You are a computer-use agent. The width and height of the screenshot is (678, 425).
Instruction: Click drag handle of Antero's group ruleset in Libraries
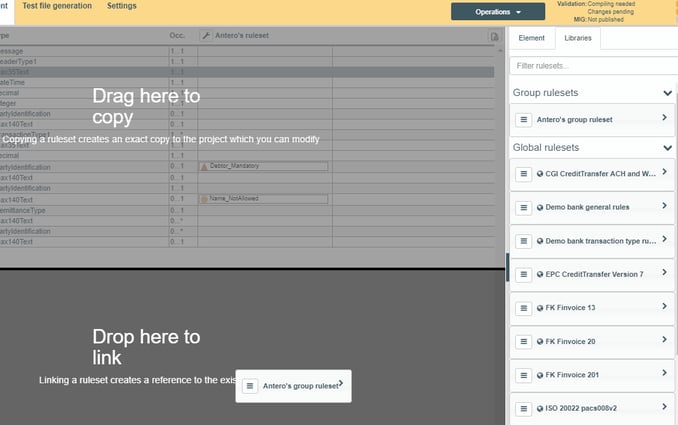524,120
